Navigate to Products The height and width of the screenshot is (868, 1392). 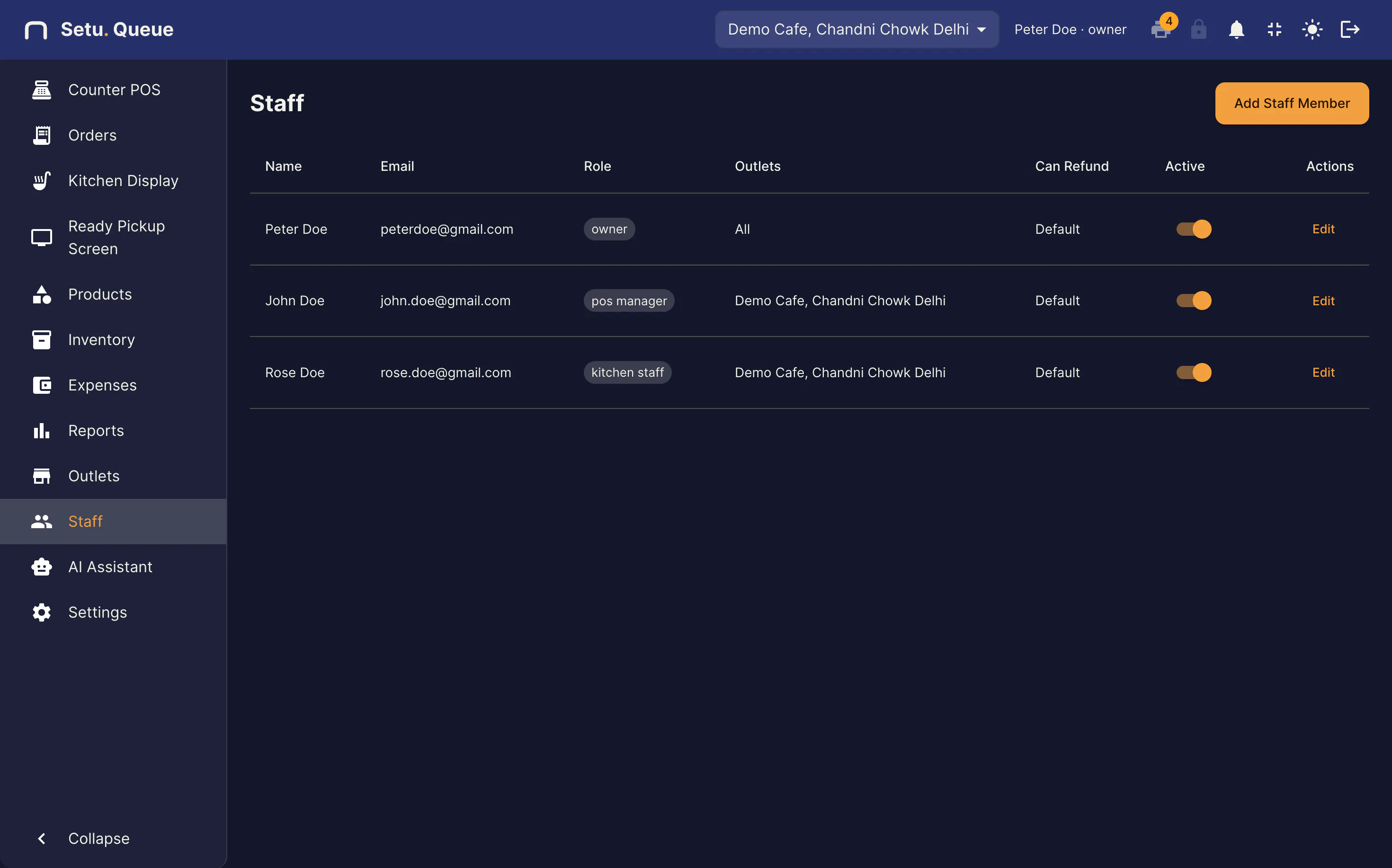pyautogui.click(x=113, y=294)
